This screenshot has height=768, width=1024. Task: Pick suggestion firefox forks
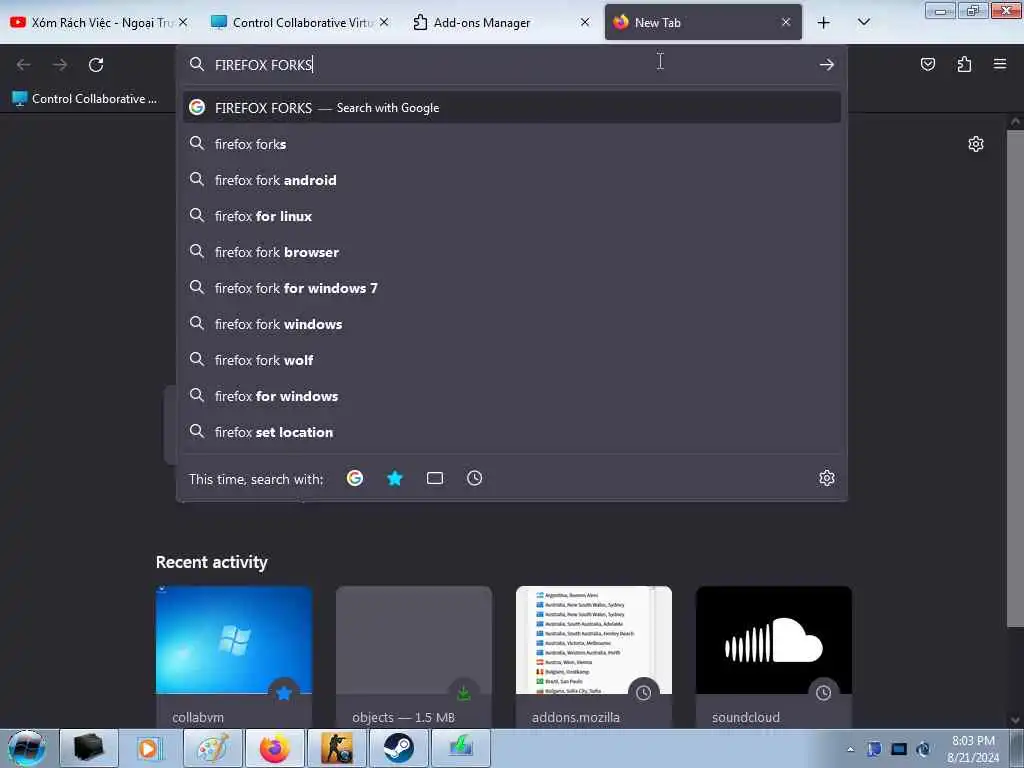[512, 144]
